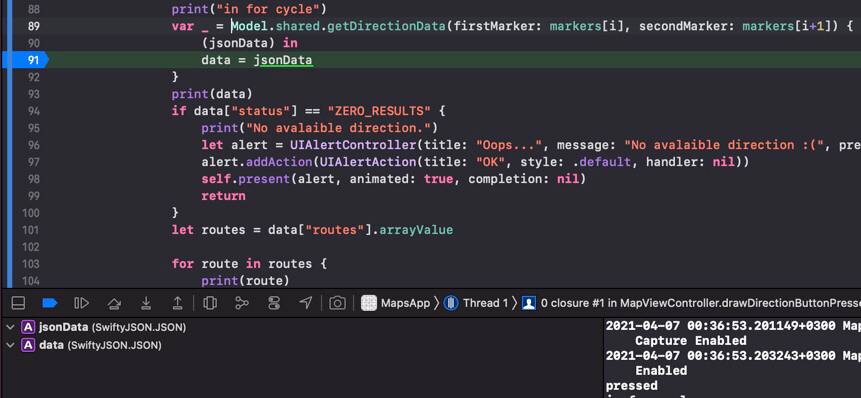Hide the debug area
861x398 pixels.
(x=19, y=302)
